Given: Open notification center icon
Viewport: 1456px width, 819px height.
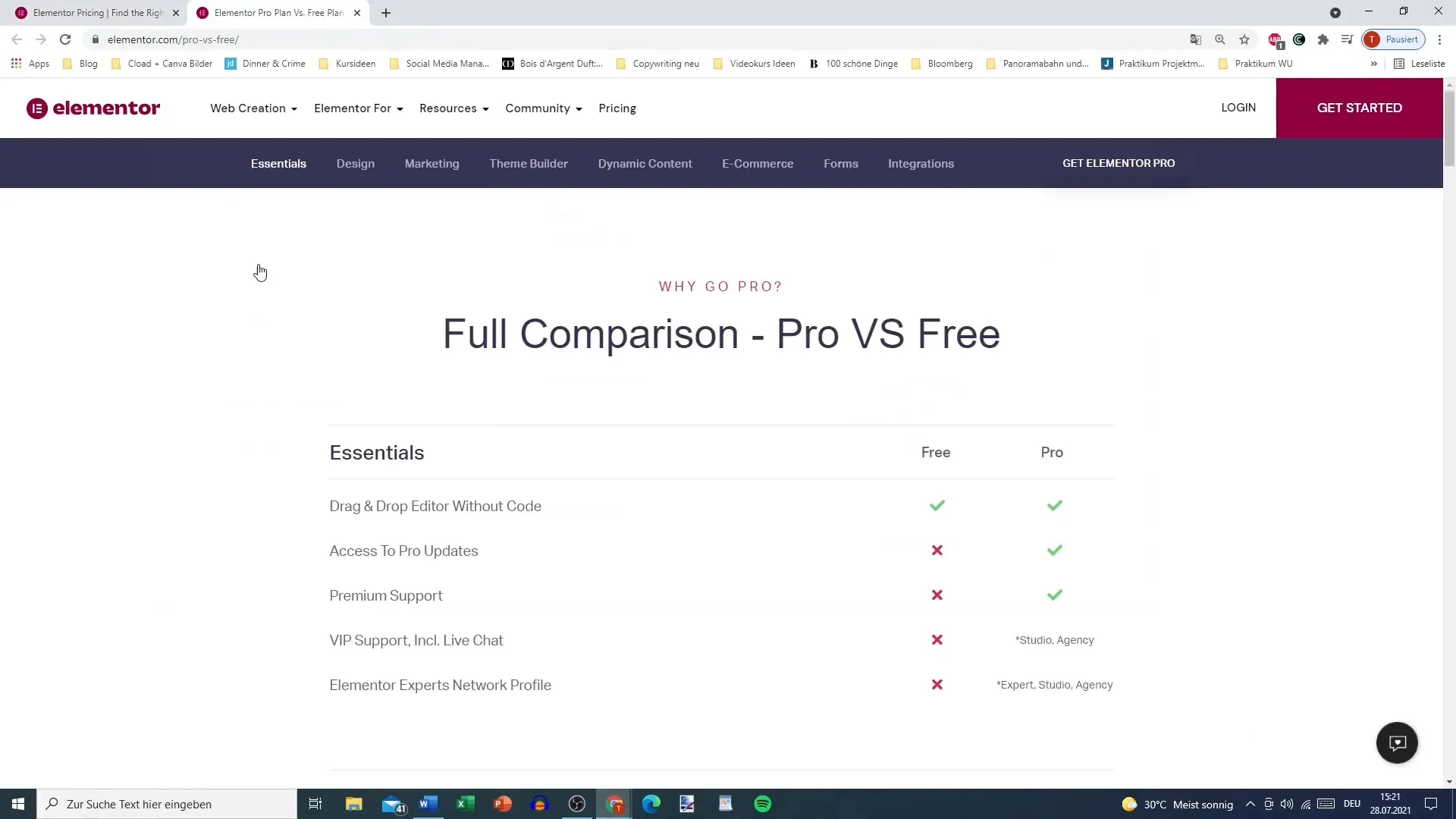Looking at the screenshot, I should (x=1431, y=804).
